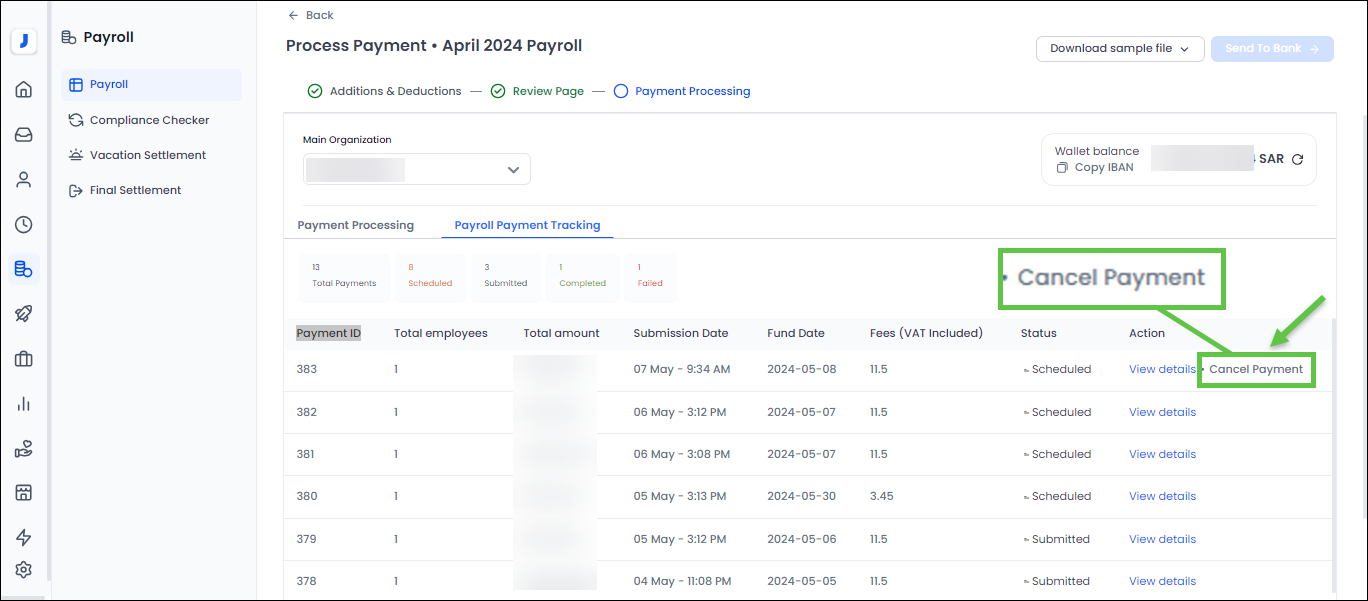1368x601 pixels.
Task: Cancel payment for Payment ID 383
Action: click(1256, 369)
